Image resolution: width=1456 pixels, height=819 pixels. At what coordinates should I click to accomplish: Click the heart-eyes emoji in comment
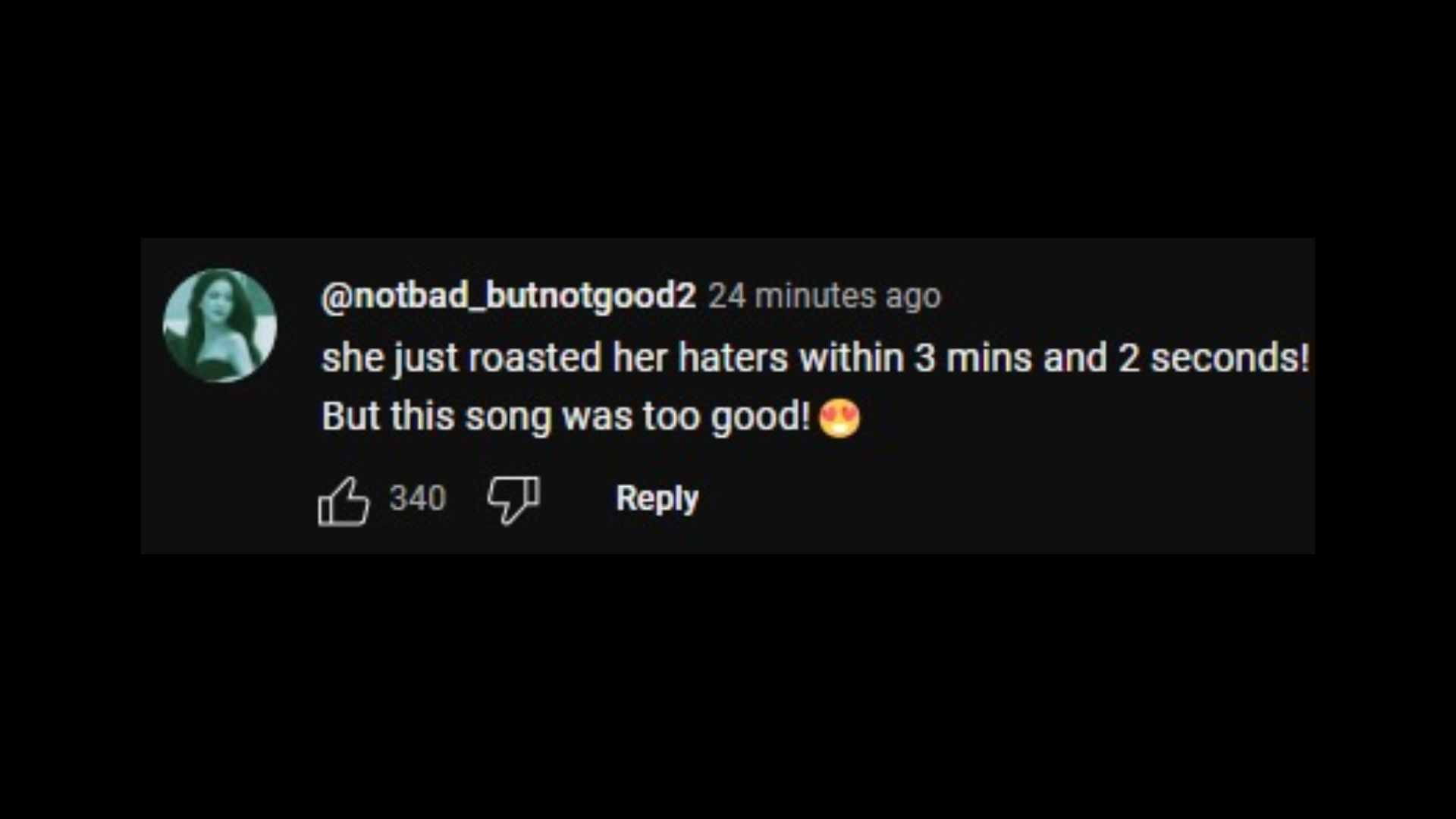point(839,418)
